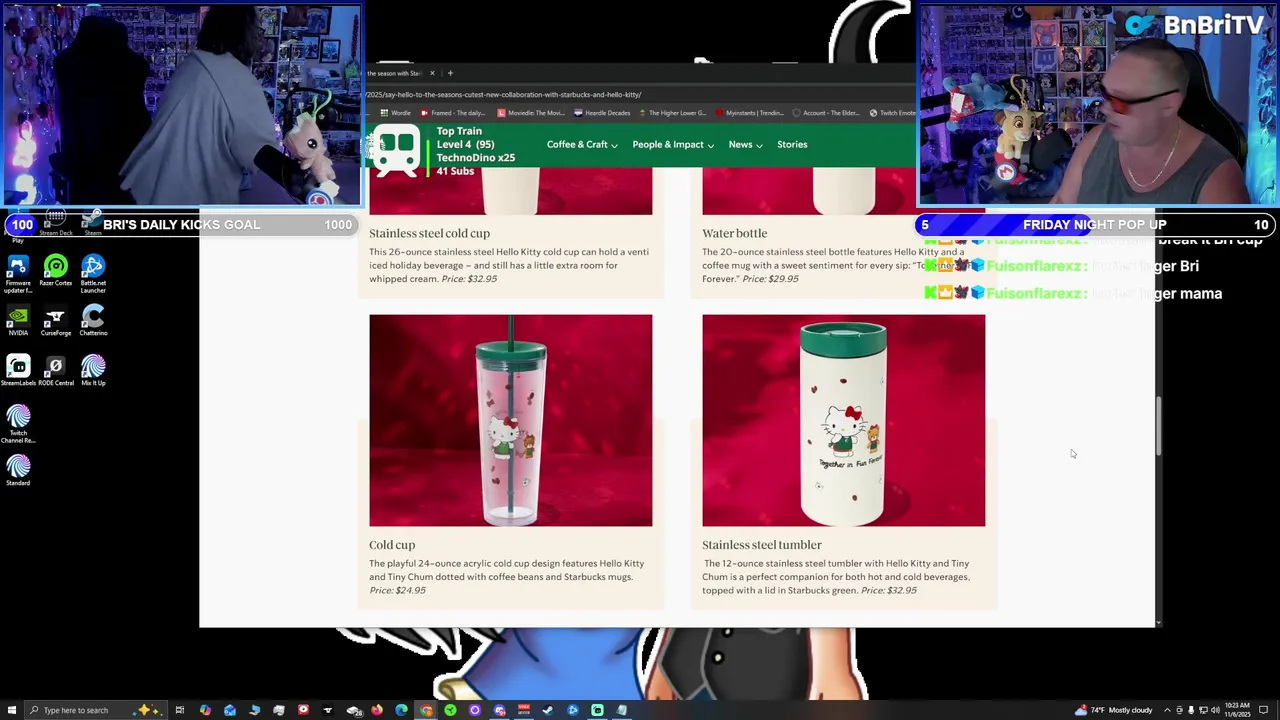Screen dimensions: 1280x720
Task: Open the Myinstants bookmark
Action: tap(749, 113)
